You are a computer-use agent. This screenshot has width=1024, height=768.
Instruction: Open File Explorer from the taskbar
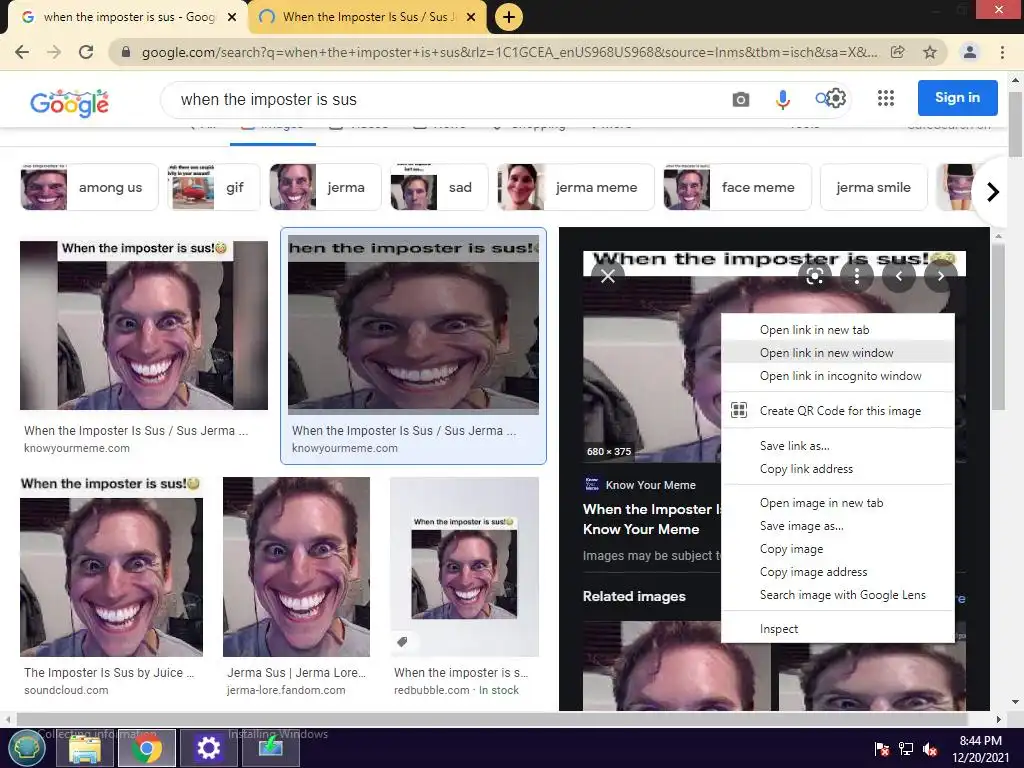click(86, 748)
